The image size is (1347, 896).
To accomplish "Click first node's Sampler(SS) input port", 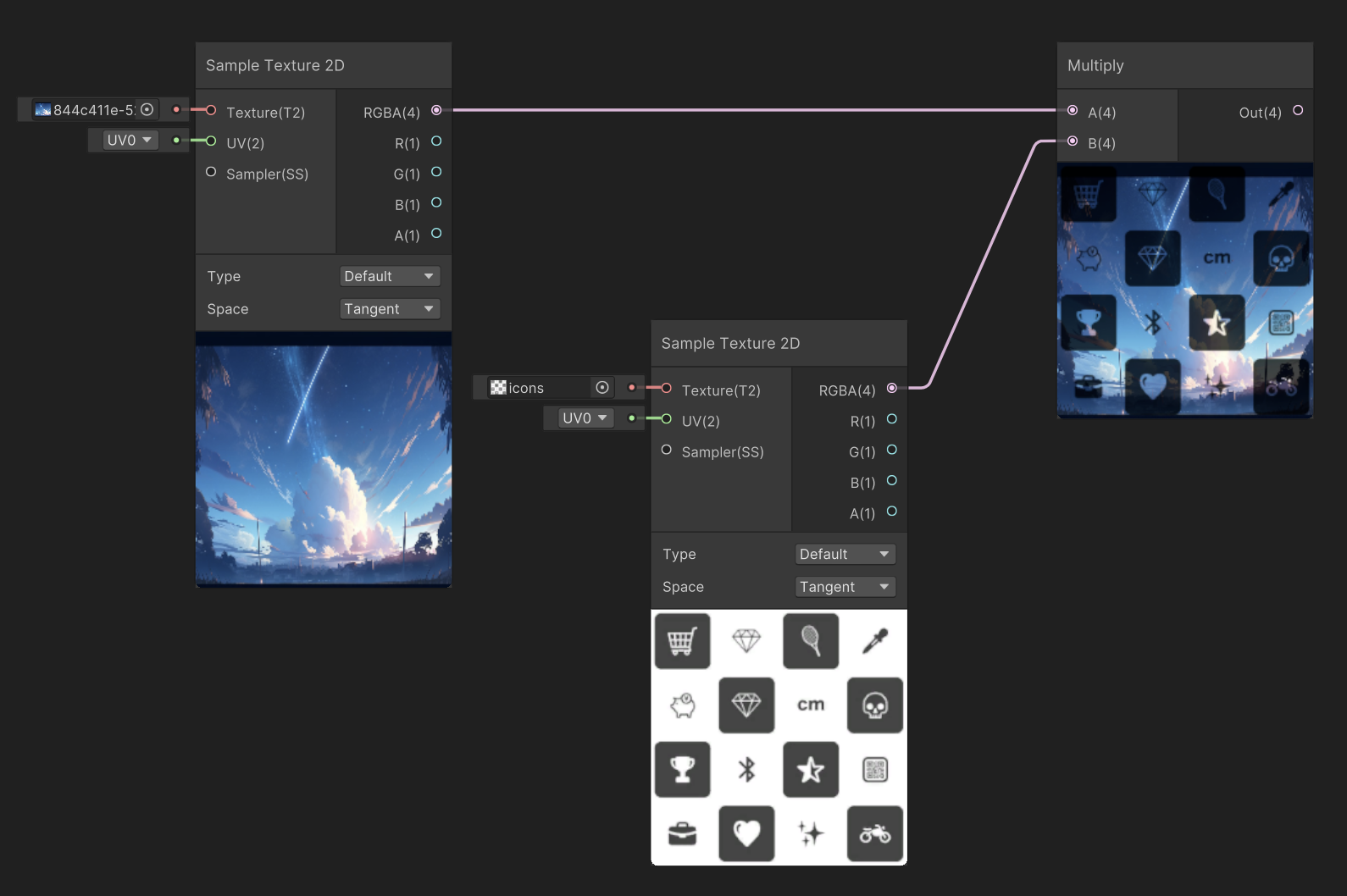I will click(211, 171).
